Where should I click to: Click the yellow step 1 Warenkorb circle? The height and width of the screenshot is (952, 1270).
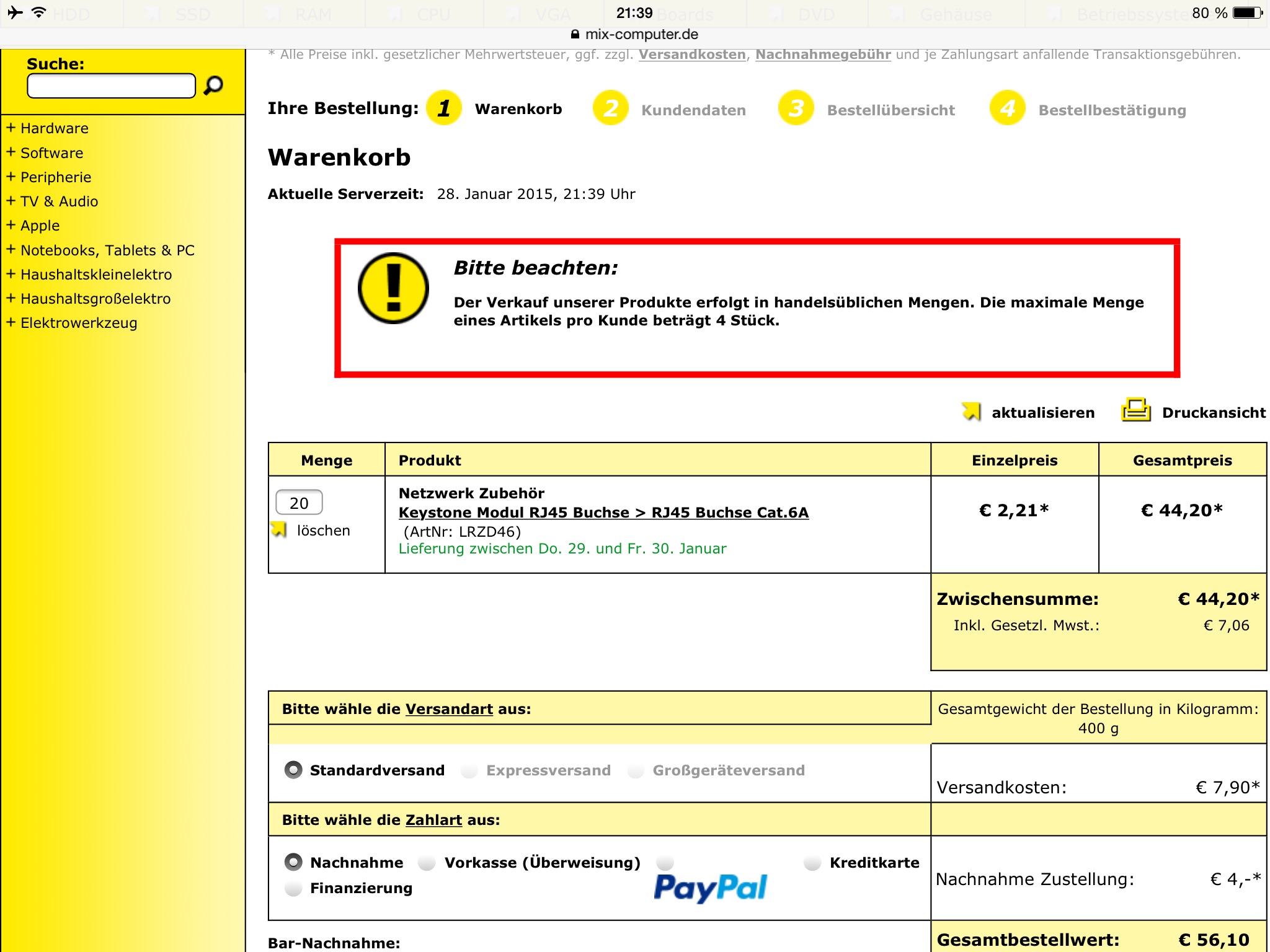click(444, 108)
